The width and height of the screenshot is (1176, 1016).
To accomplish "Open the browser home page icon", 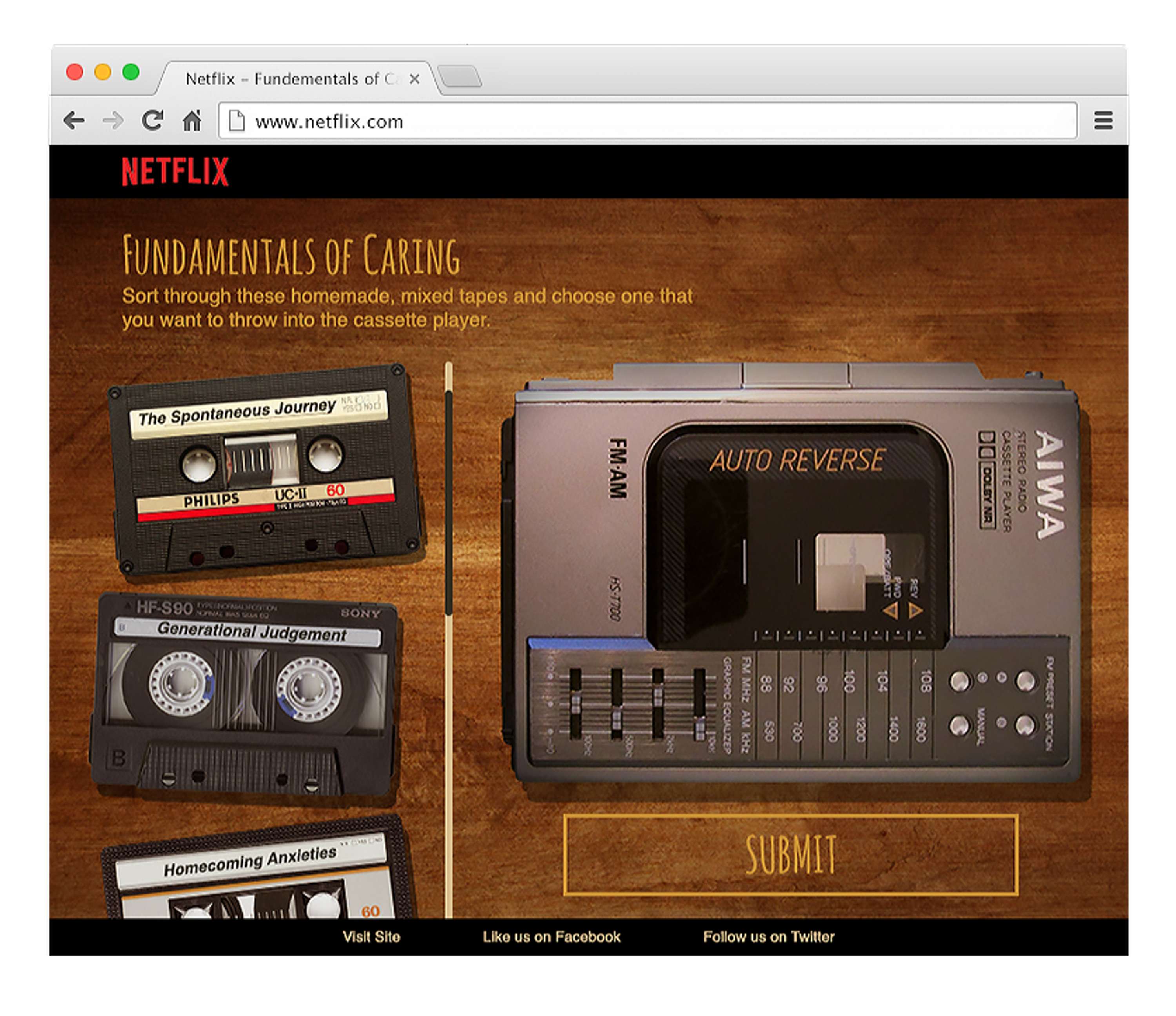I will tap(192, 120).
